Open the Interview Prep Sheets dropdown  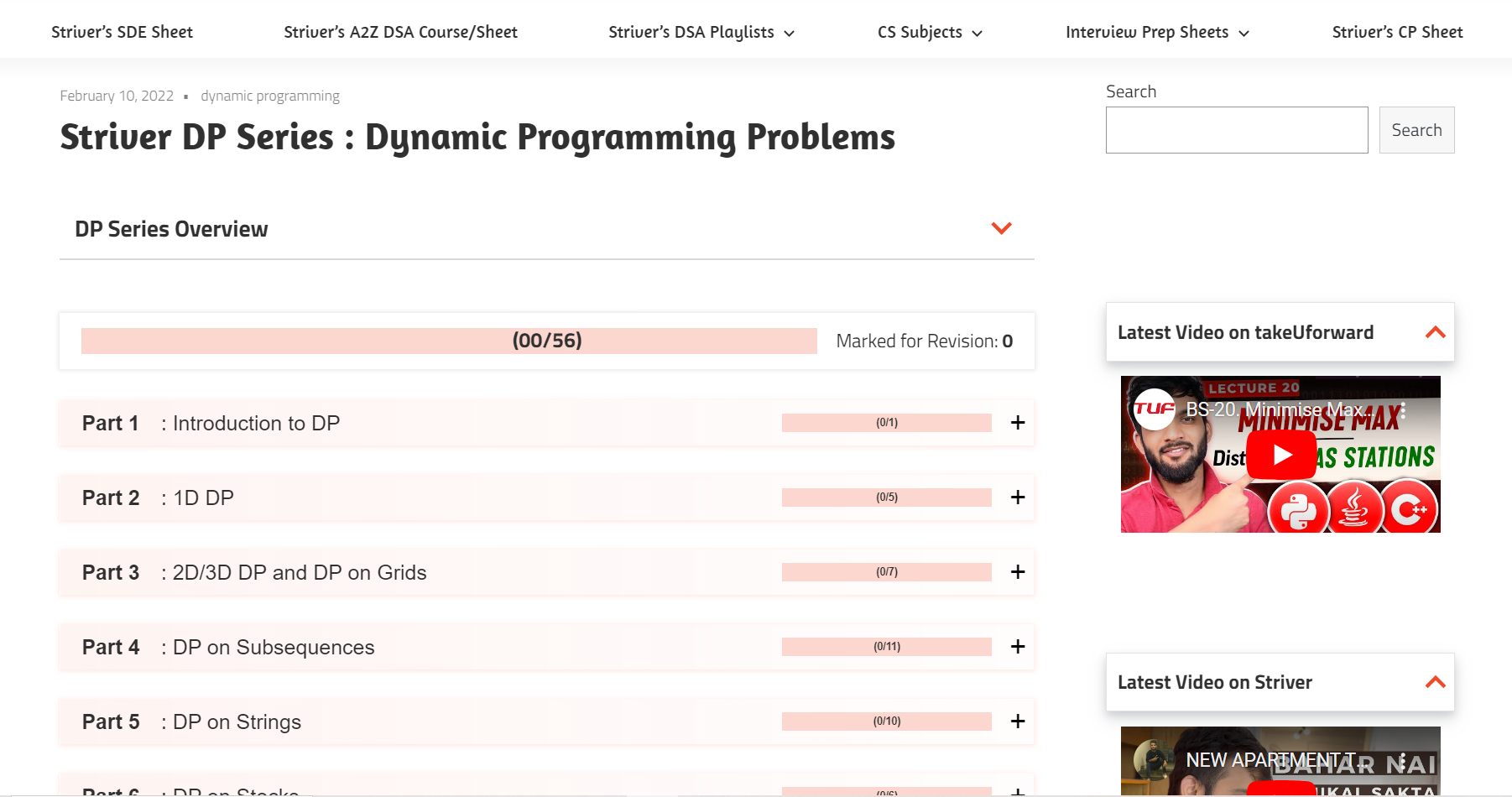[x=1156, y=32]
